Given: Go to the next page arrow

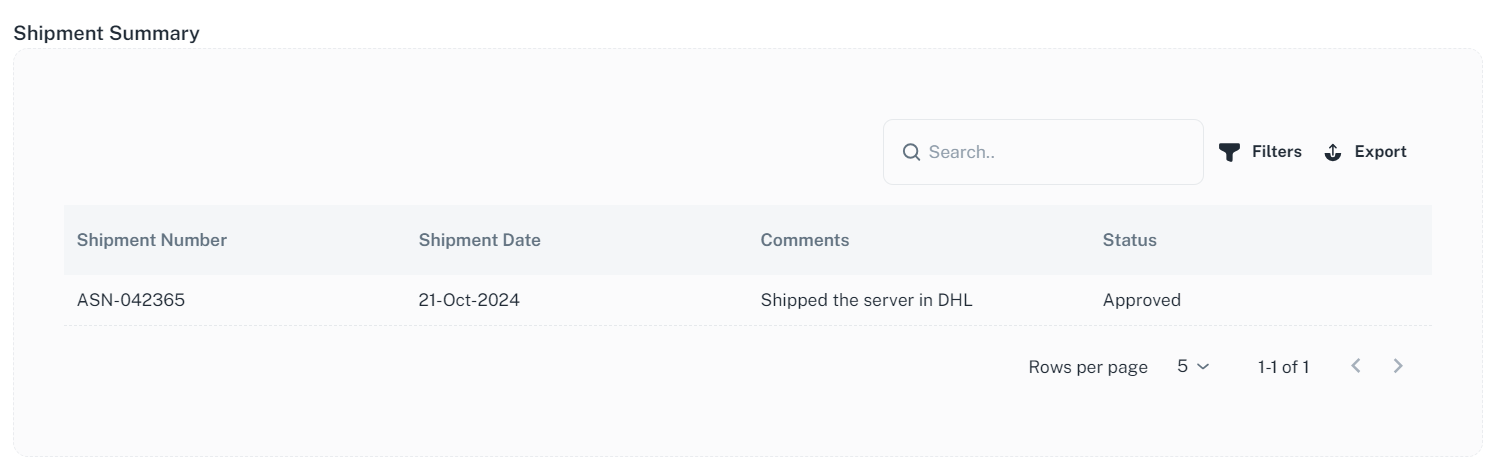Looking at the screenshot, I should pyautogui.click(x=1398, y=366).
